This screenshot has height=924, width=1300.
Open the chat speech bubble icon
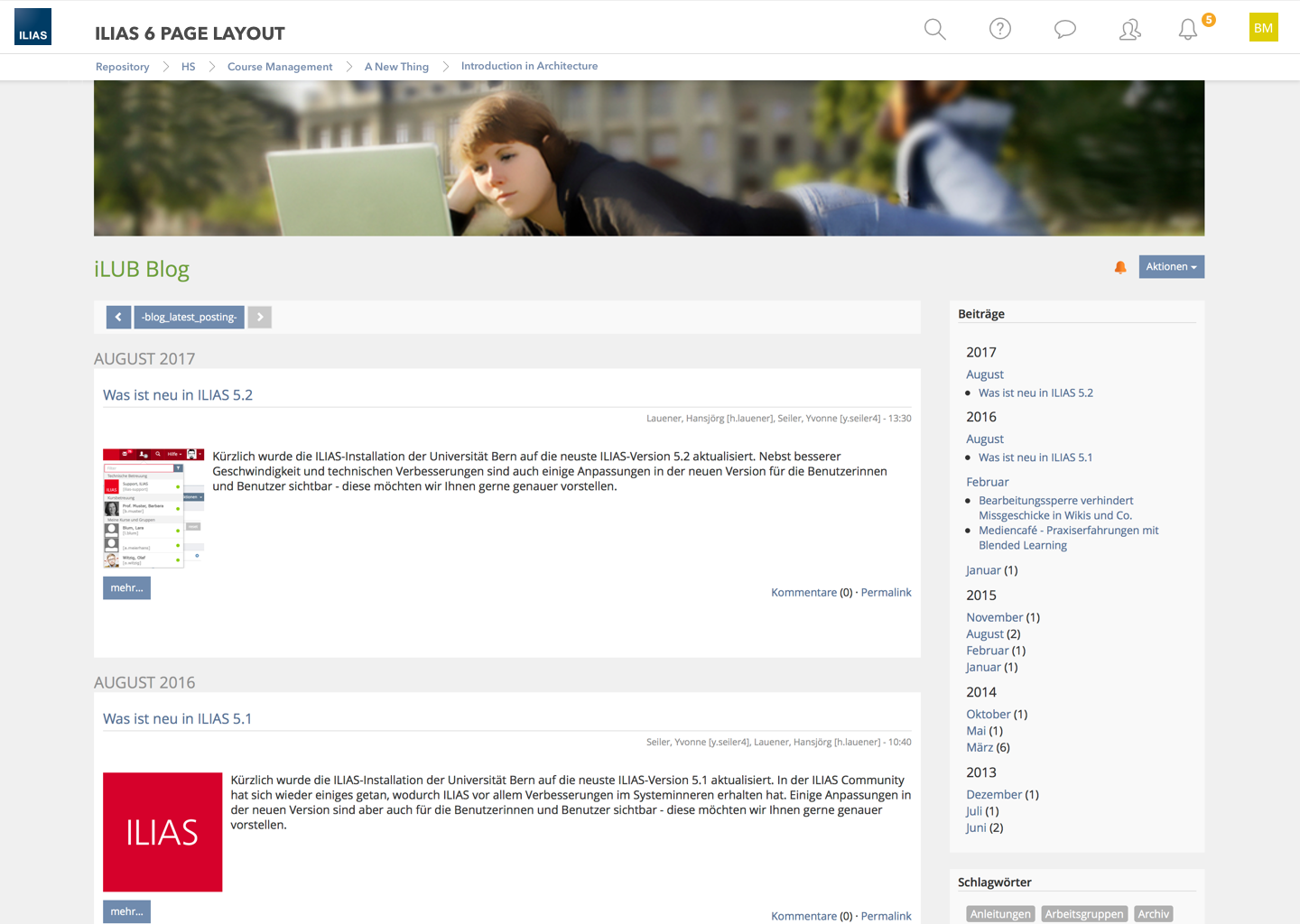tap(1064, 29)
